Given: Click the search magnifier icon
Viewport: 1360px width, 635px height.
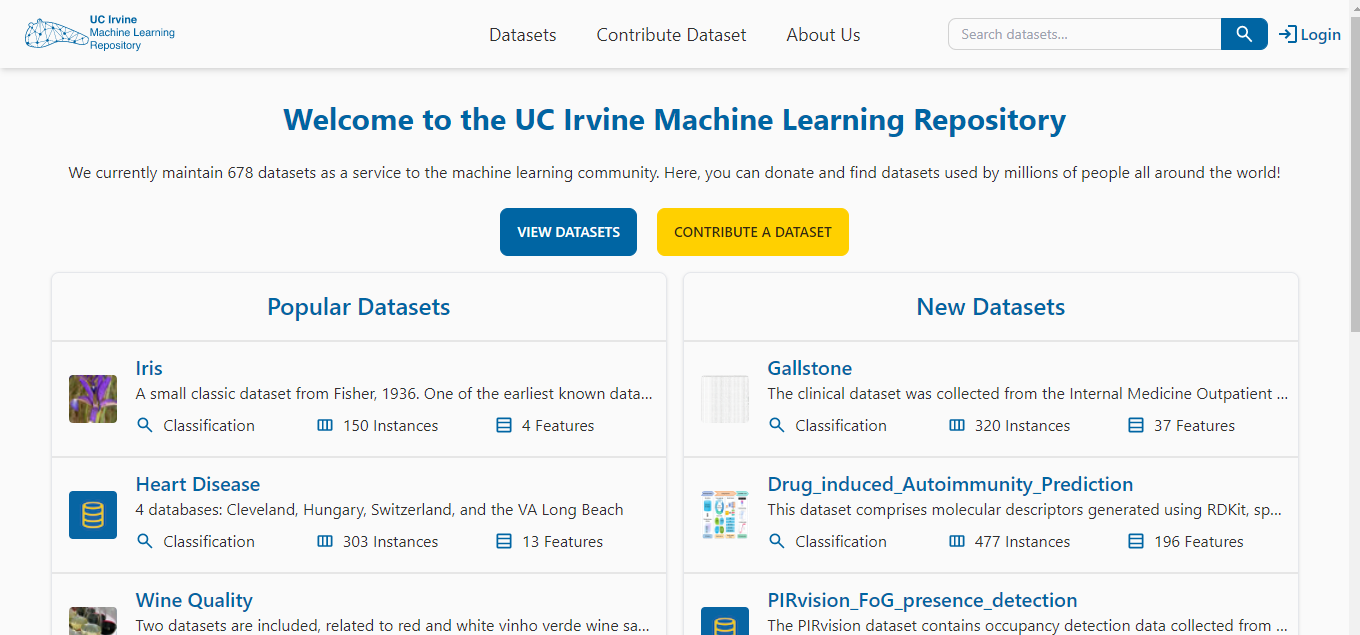Looking at the screenshot, I should [1243, 33].
